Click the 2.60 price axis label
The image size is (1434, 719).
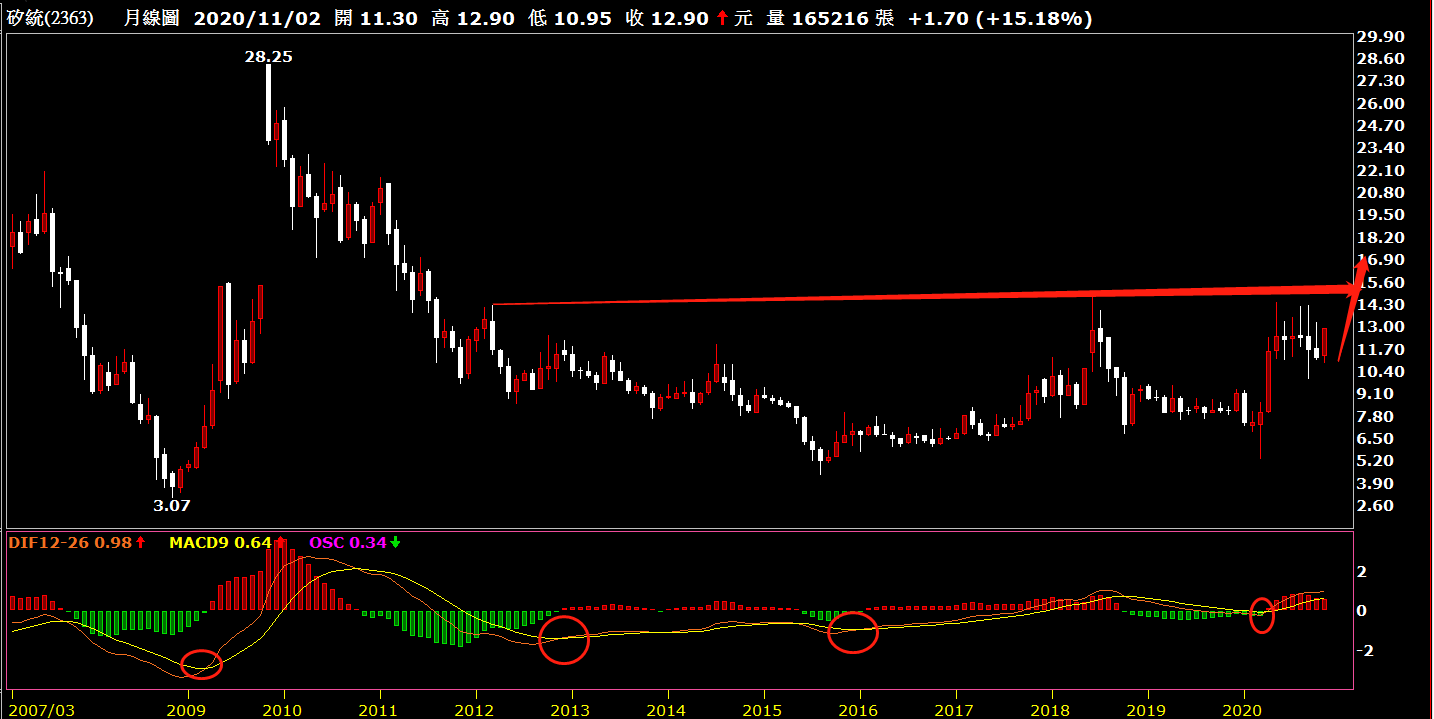(x=1378, y=505)
